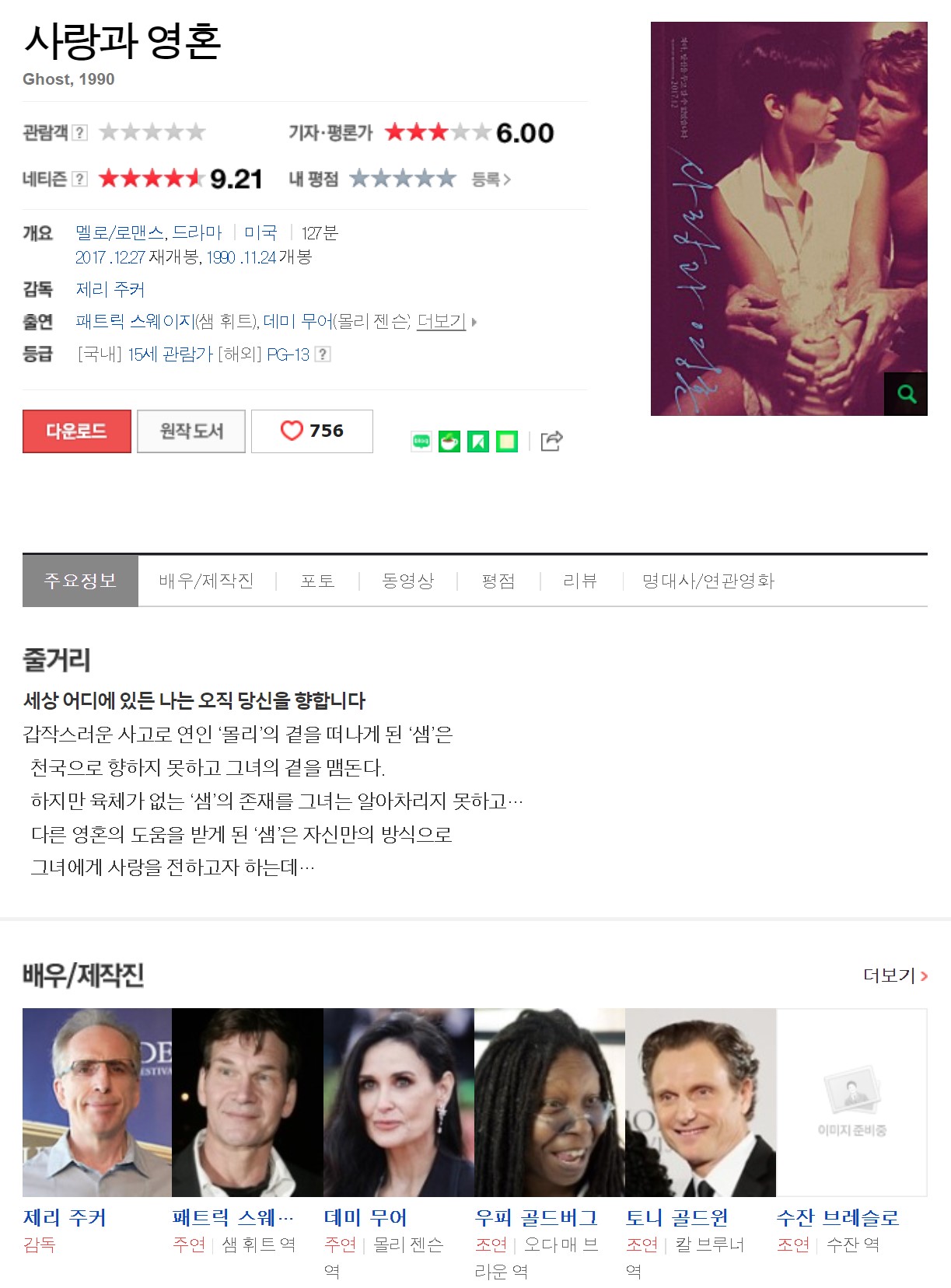This screenshot has width=951, height=1288.
Task: Click help icon next to 네티즌
Action: click(79, 179)
